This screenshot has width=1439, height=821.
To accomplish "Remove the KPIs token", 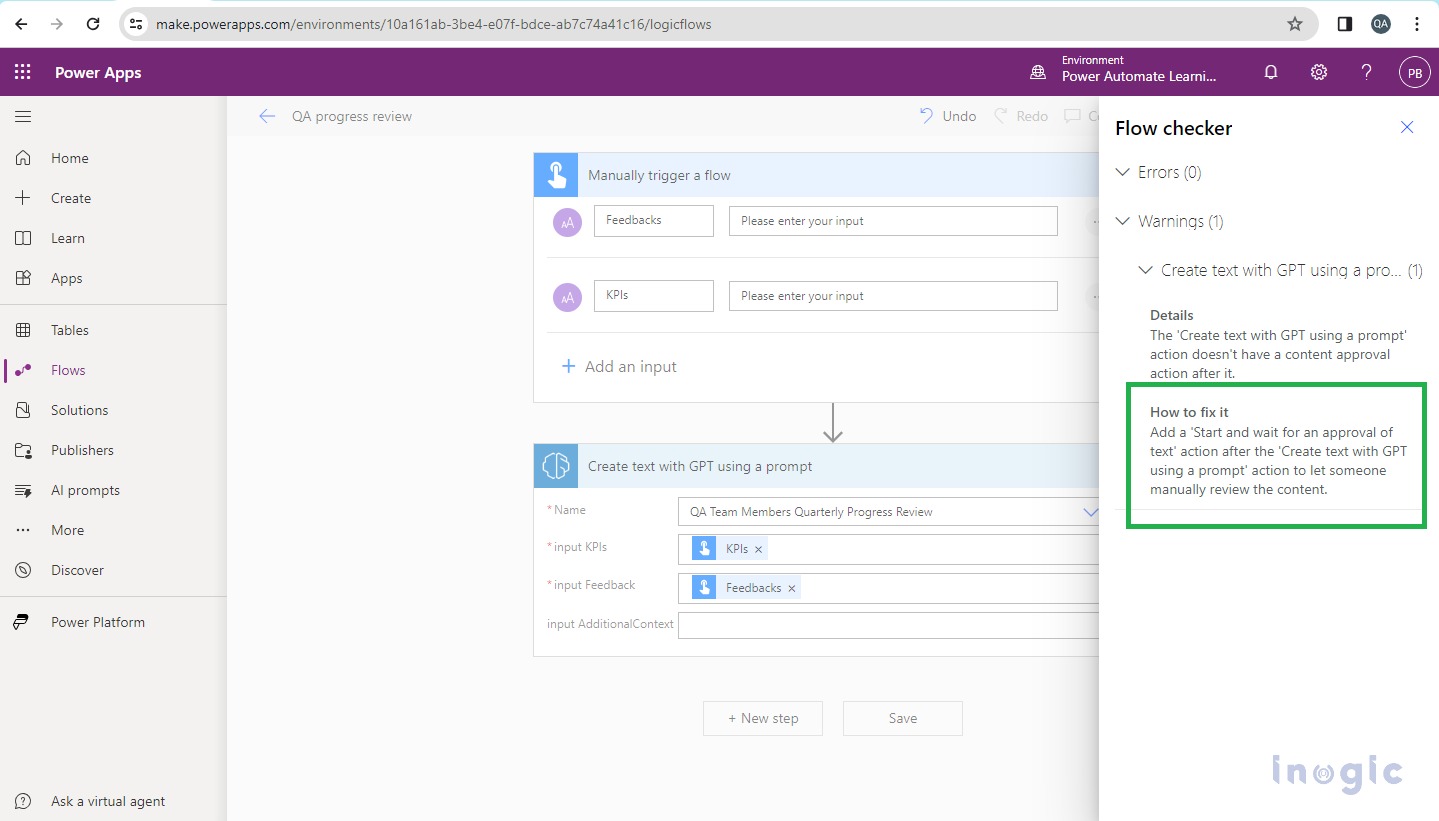I will 759,549.
